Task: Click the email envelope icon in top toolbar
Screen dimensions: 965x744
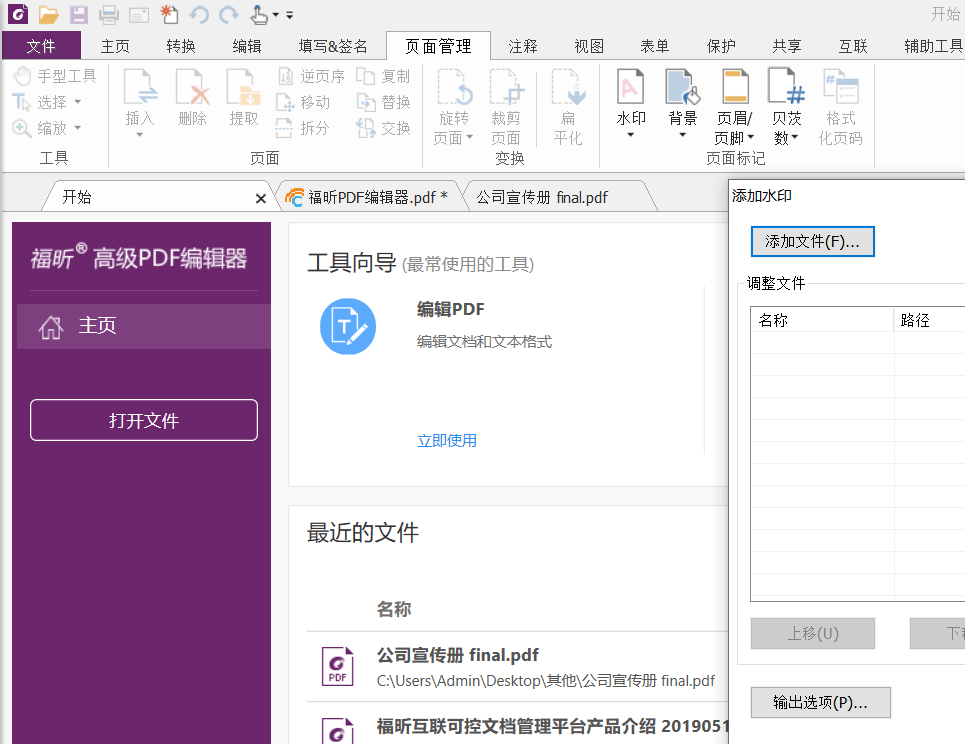Action: (x=139, y=14)
